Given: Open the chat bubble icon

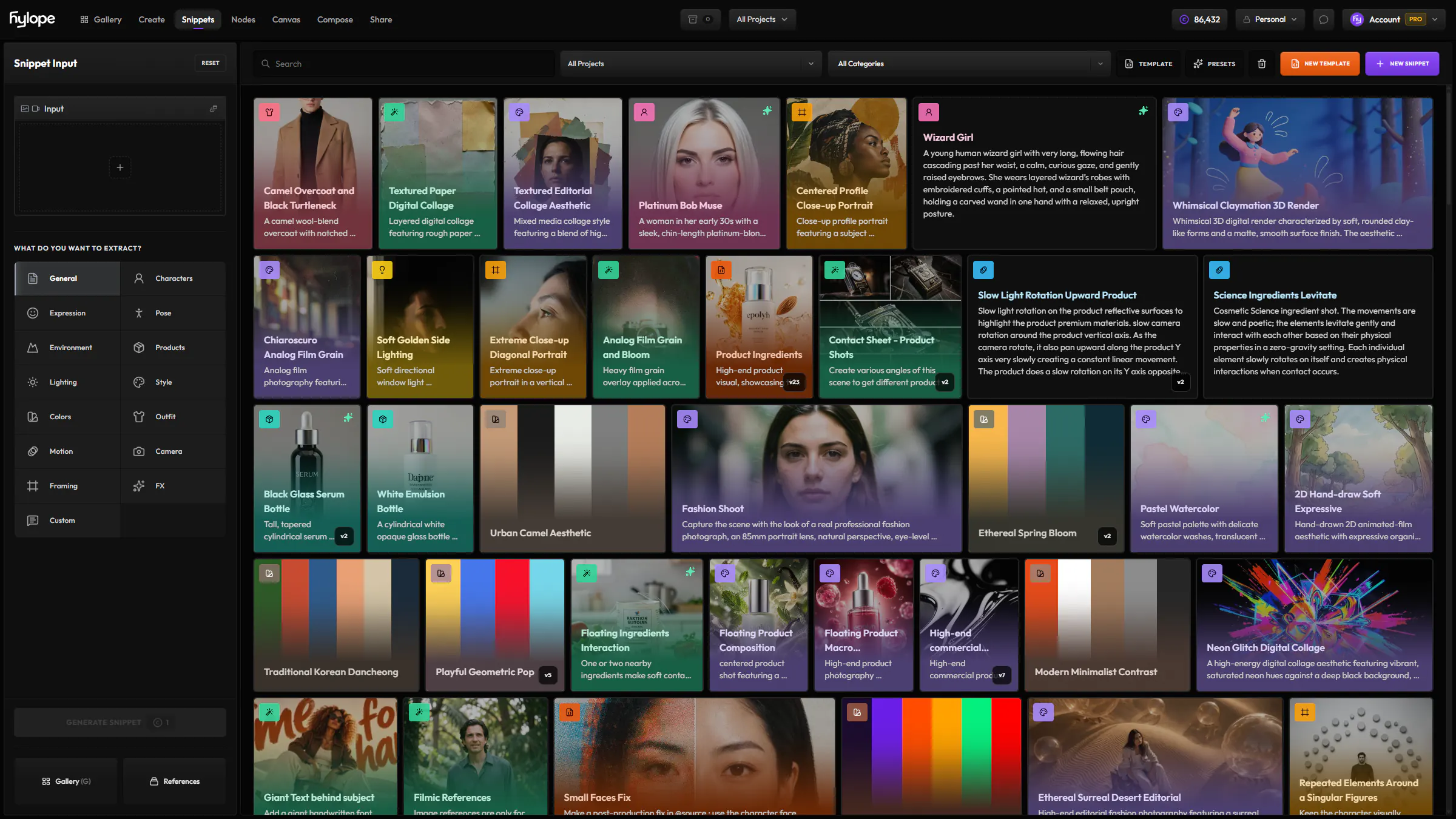Looking at the screenshot, I should [x=1323, y=19].
